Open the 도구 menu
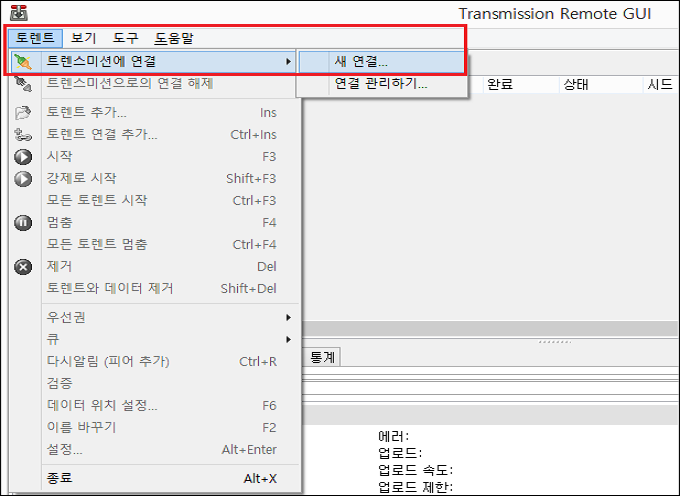This screenshot has height=496, width=680. click(126, 38)
